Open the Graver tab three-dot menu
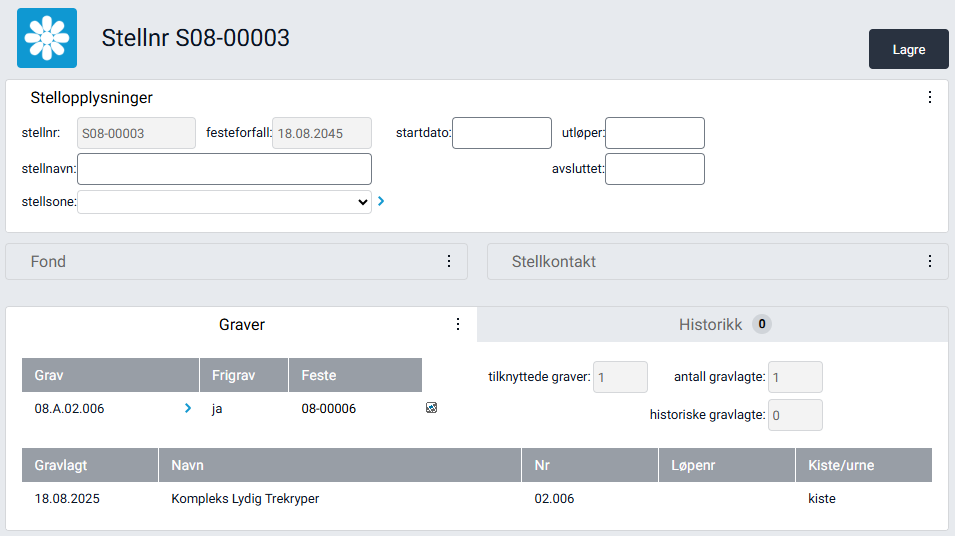Image resolution: width=955 pixels, height=536 pixels. pos(458,324)
